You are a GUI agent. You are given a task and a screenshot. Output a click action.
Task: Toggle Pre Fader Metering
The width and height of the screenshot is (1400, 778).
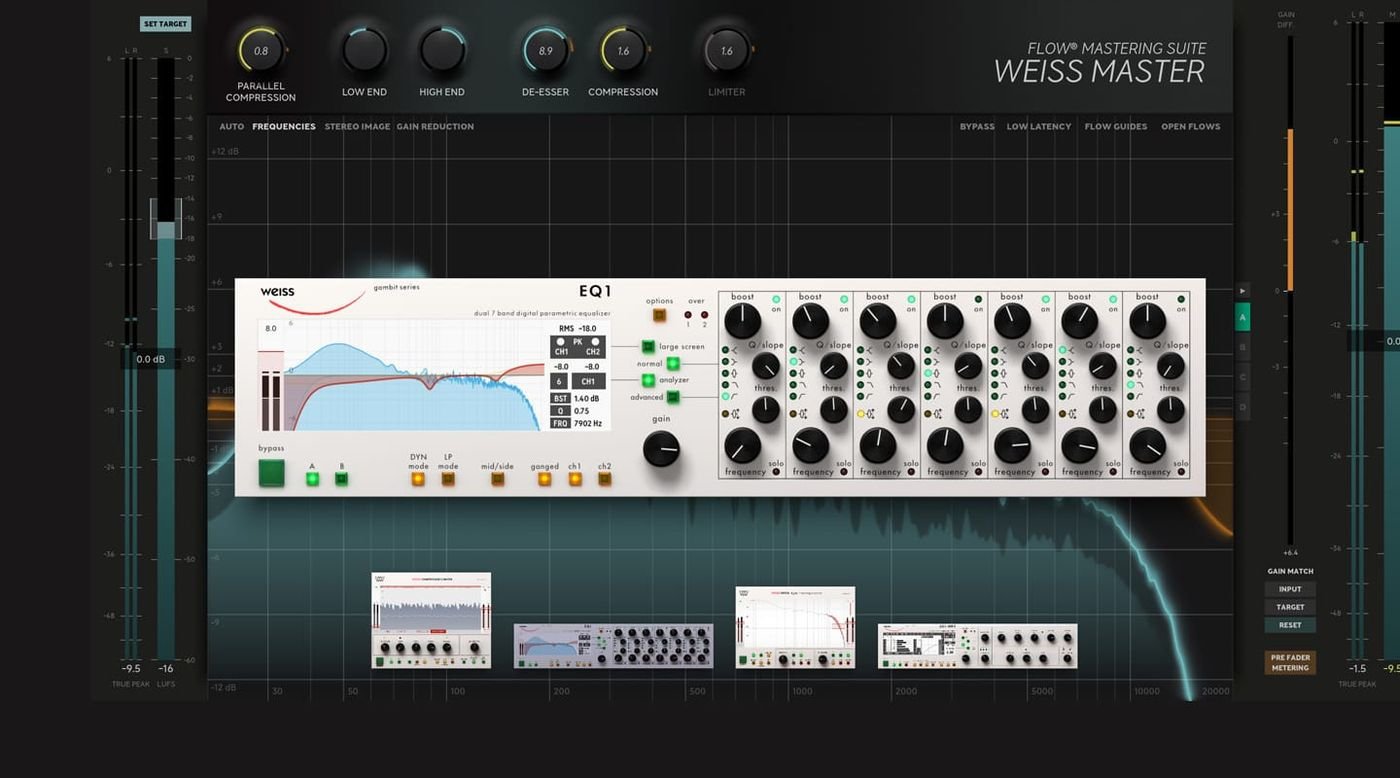pyautogui.click(x=1290, y=663)
